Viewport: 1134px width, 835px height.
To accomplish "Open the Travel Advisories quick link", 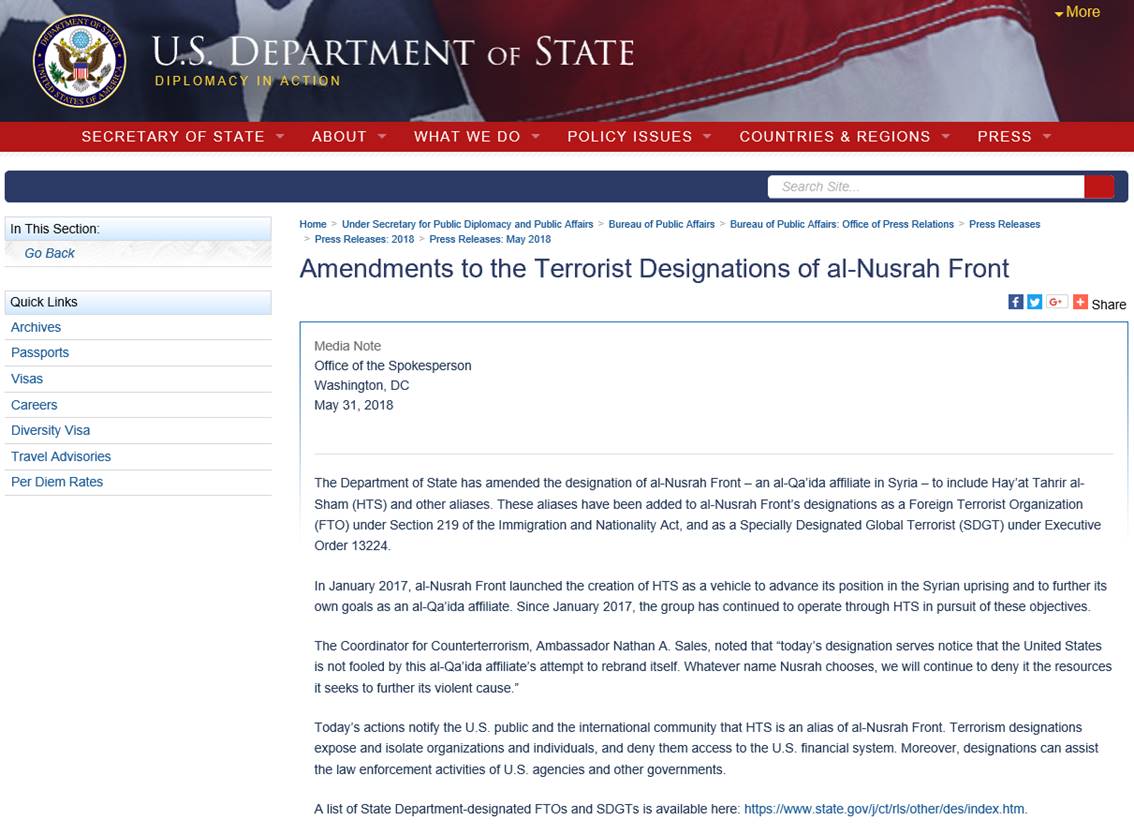I will (x=61, y=456).
